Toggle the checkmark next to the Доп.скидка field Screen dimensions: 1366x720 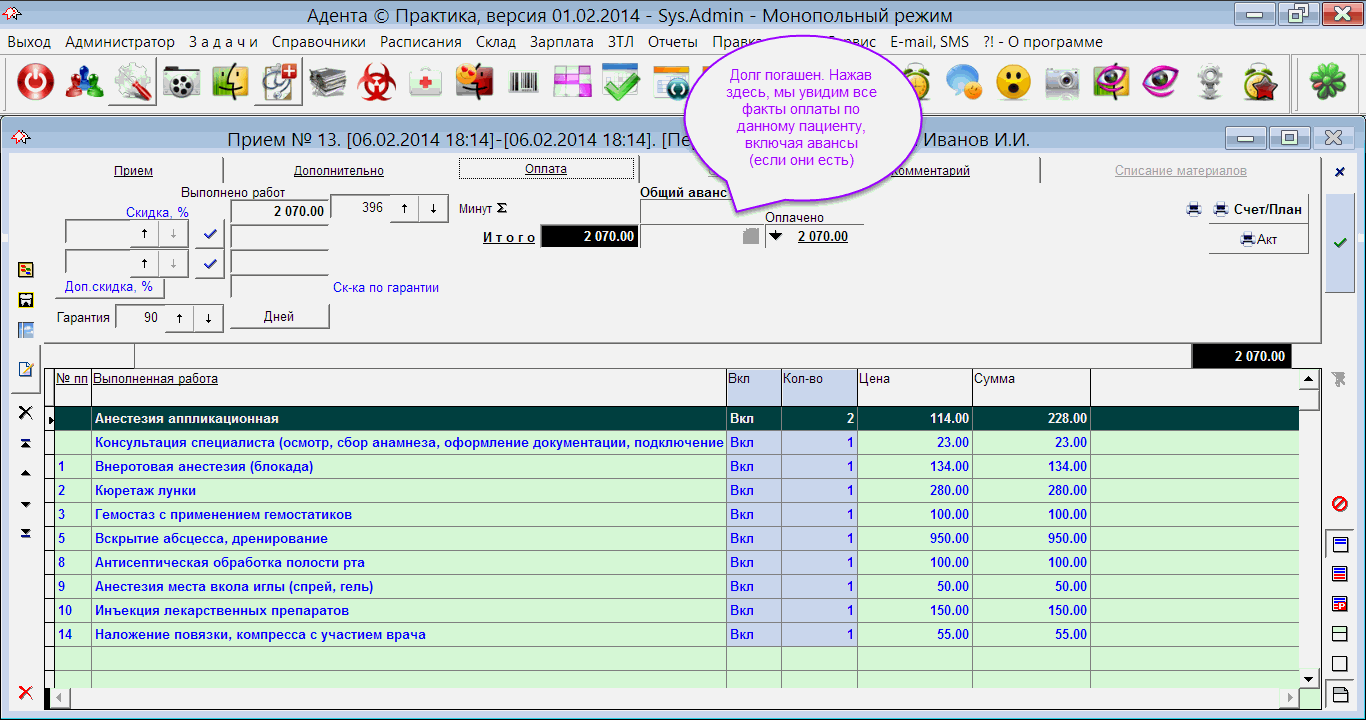(x=209, y=264)
